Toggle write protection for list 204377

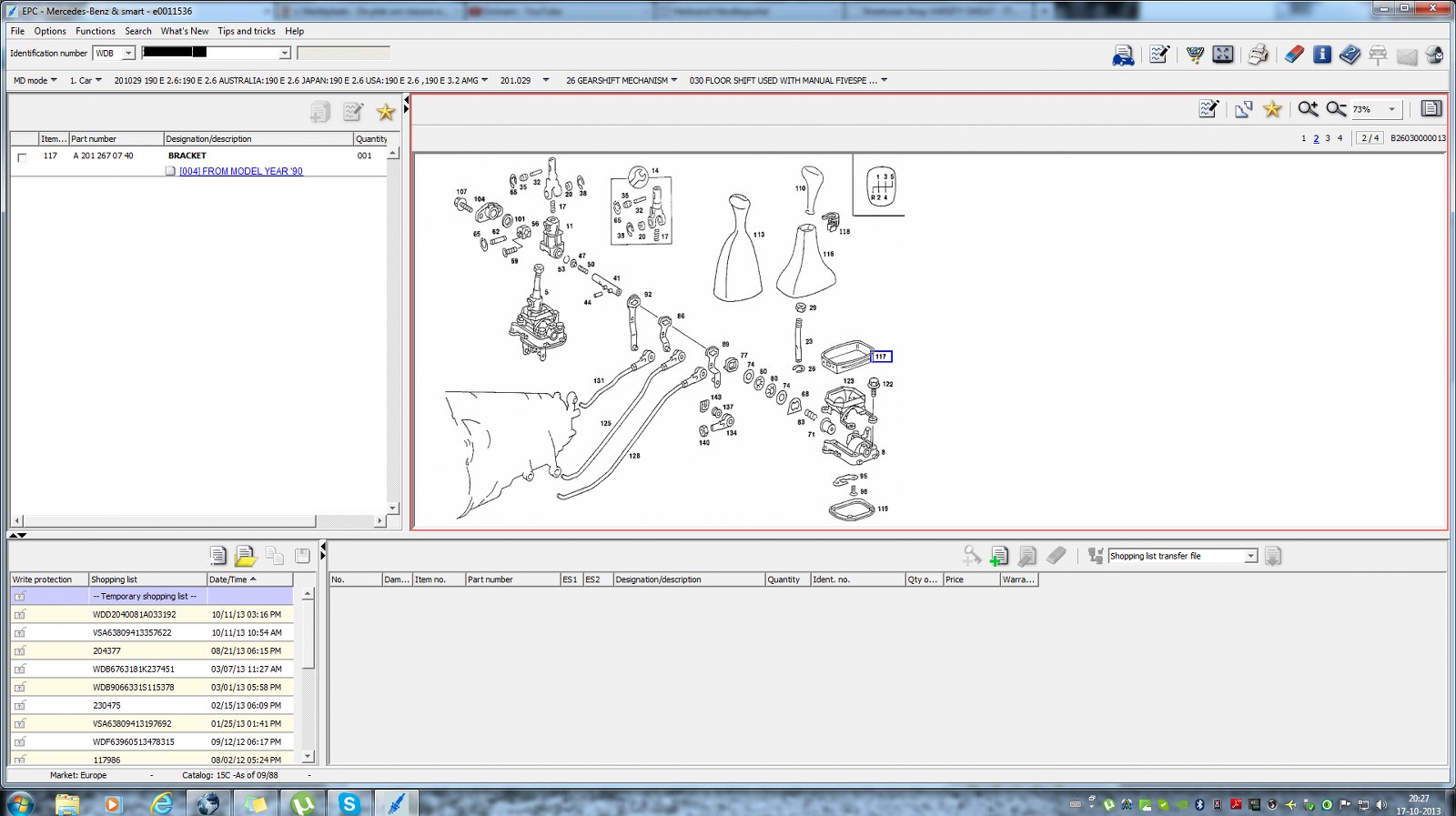click(x=20, y=651)
